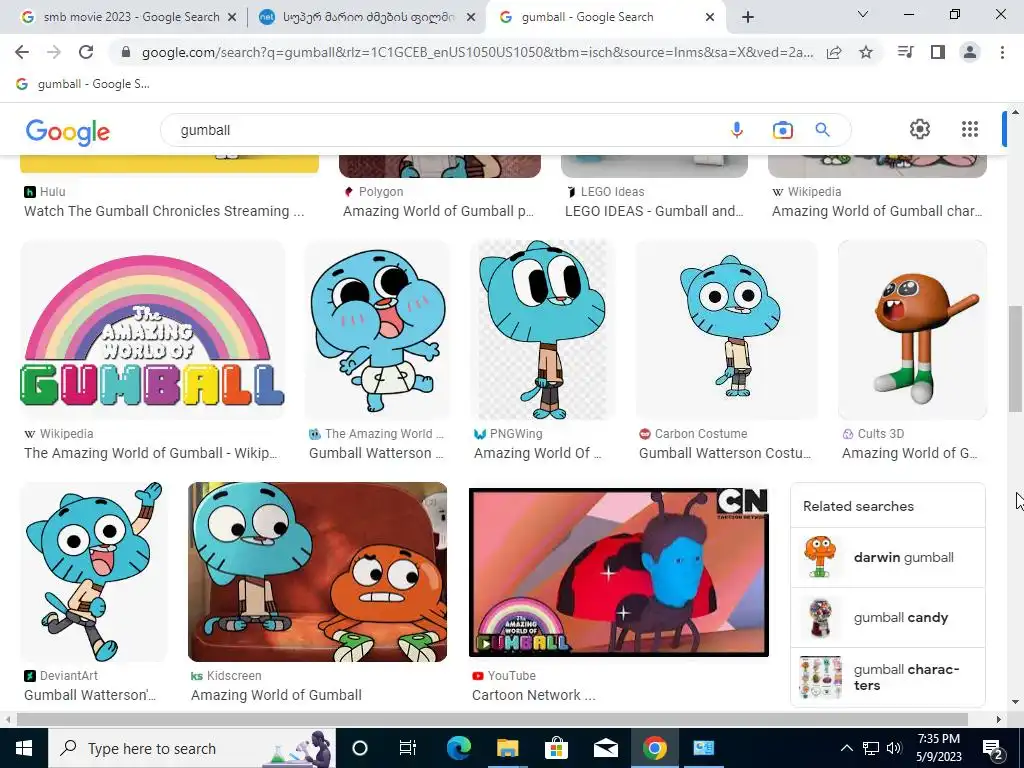Open Task View in the taskbar
Image resolution: width=1024 pixels, height=768 pixels.
pos(408,748)
